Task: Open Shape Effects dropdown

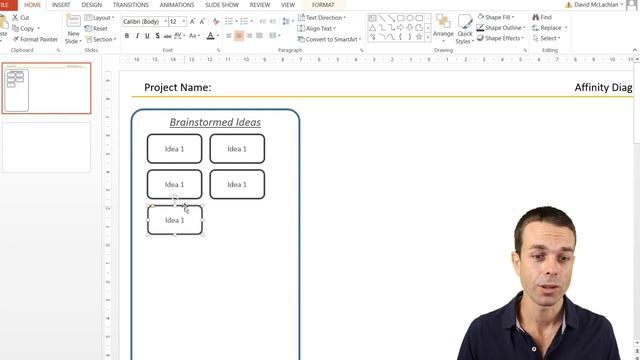Action: tap(500, 38)
